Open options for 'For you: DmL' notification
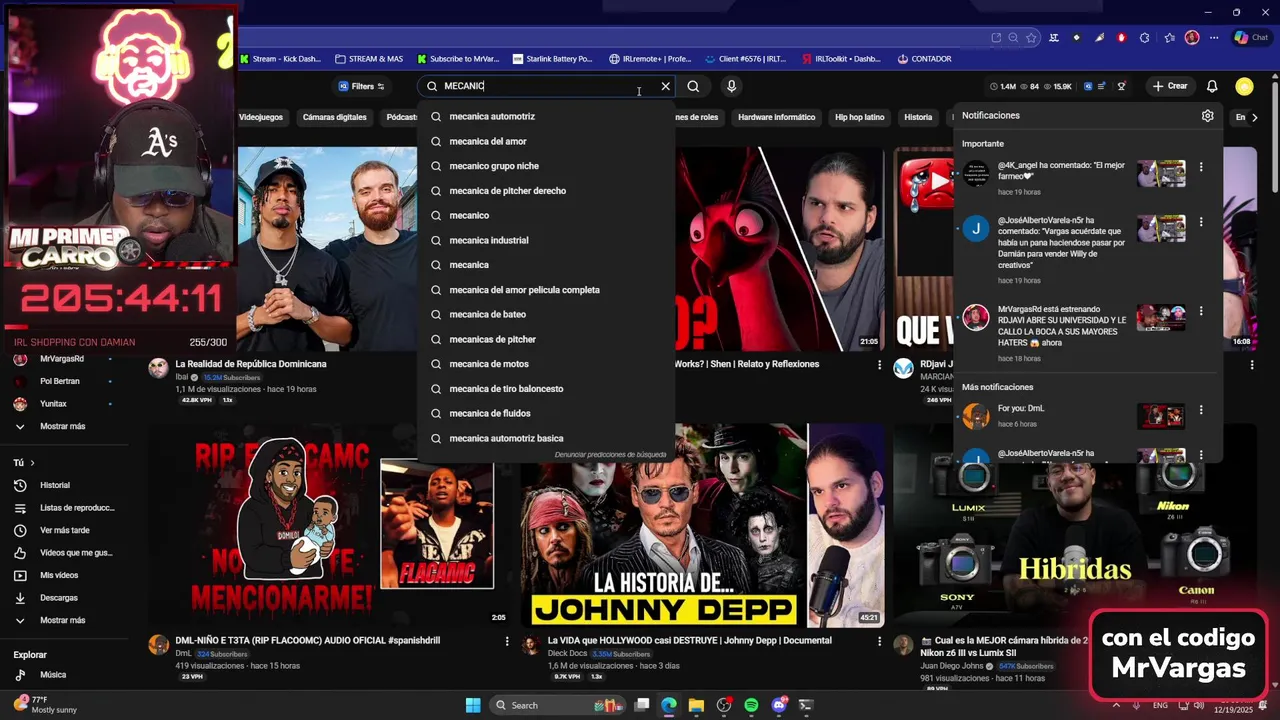Viewport: 1280px width, 720px height. (x=1201, y=410)
